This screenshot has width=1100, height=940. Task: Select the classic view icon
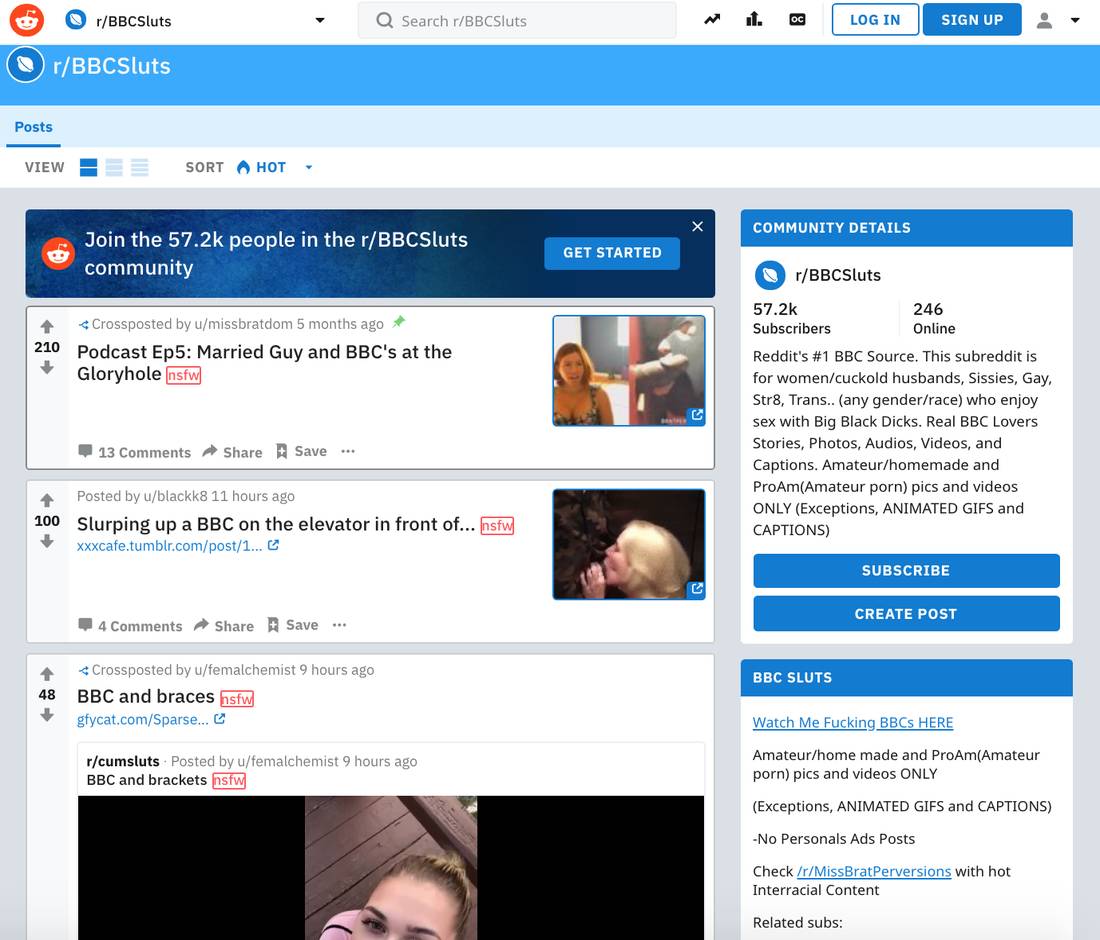(114, 167)
